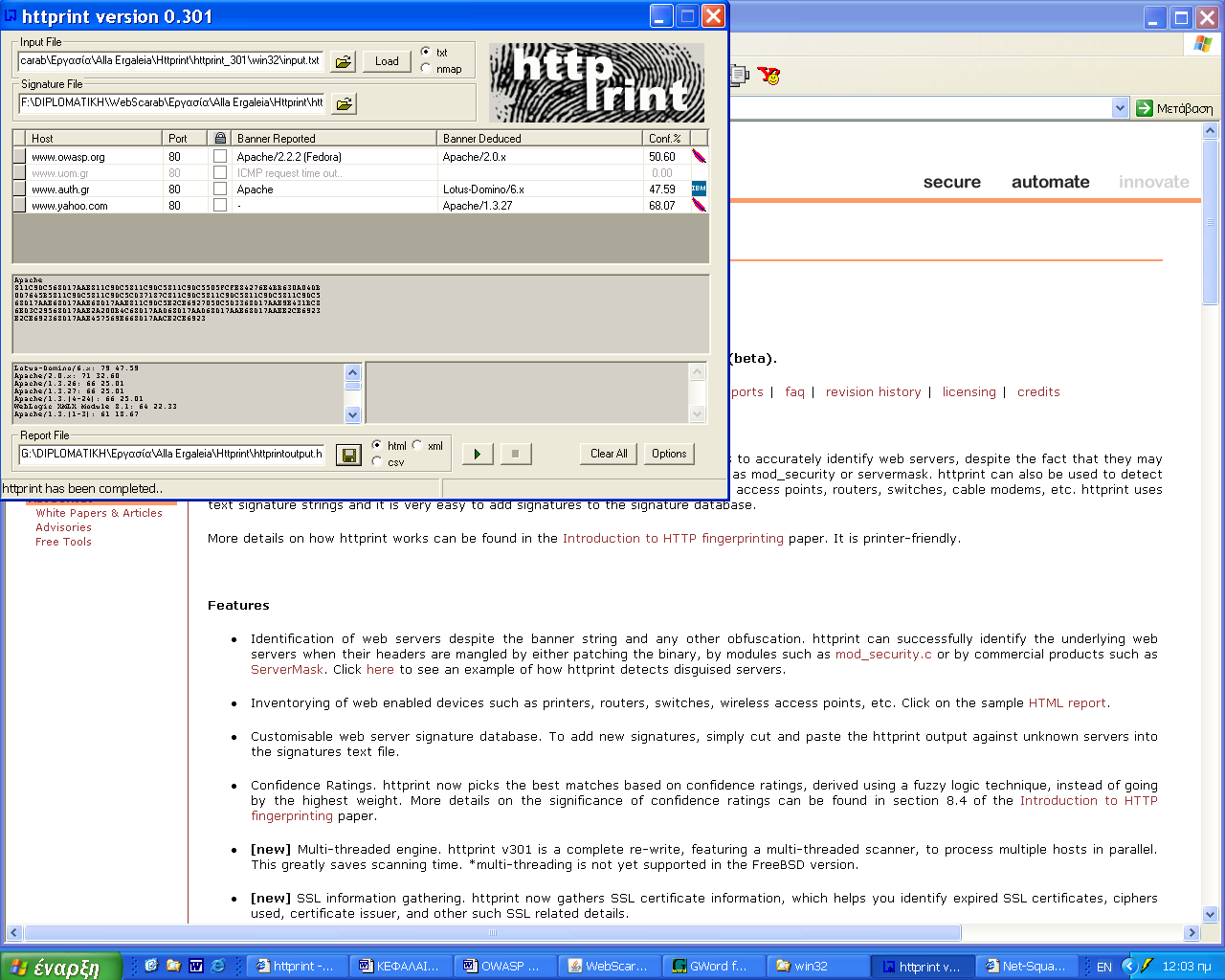Open the secure tab on website
Viewport: 1225px width, 980px height.
click(952, 182)
